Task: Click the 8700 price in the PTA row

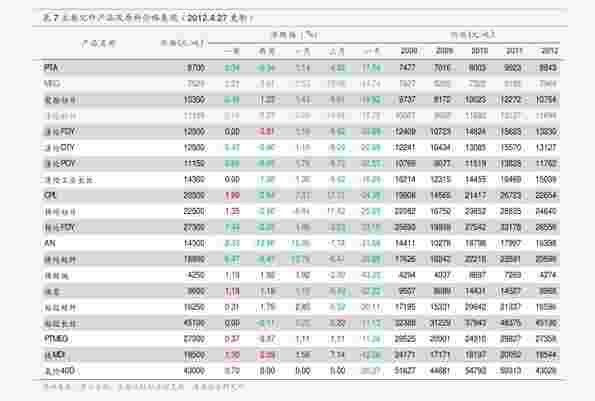Action: pyautogui.click(x=196, y=68)
